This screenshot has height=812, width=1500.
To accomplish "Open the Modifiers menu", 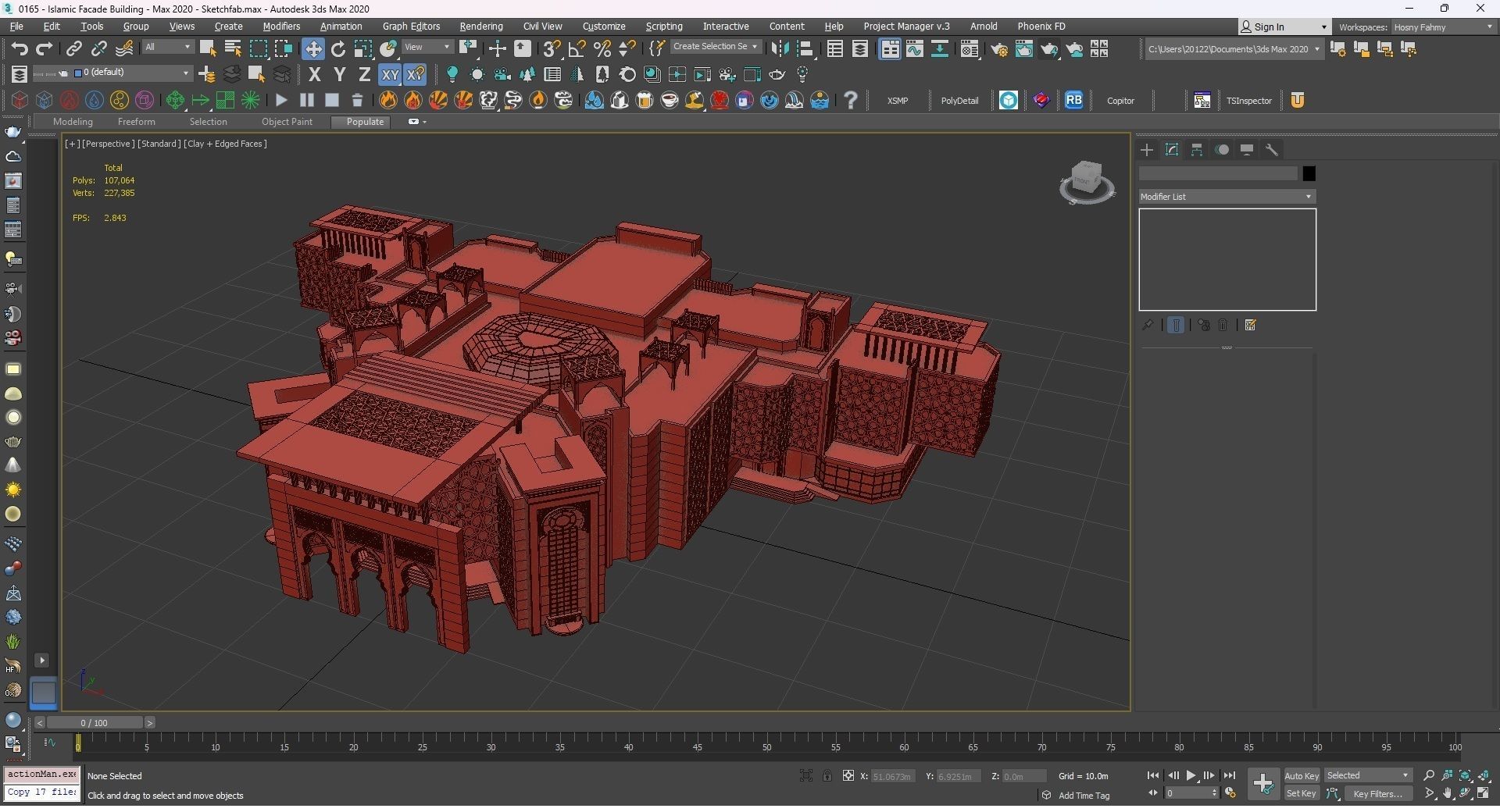I will [x=281, y=27].
